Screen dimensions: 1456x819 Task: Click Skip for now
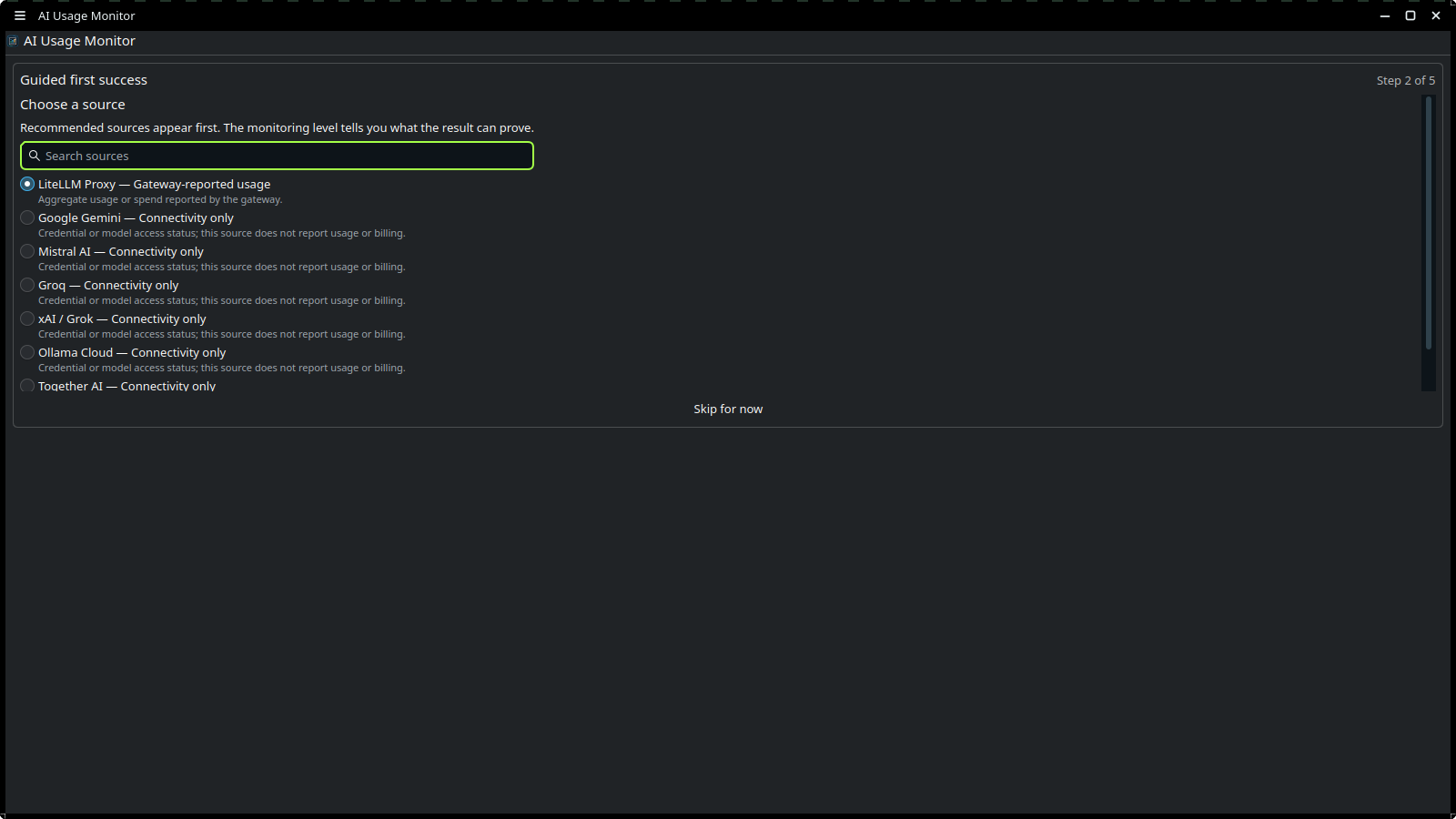pyautogui.click(x=728, y=409)
